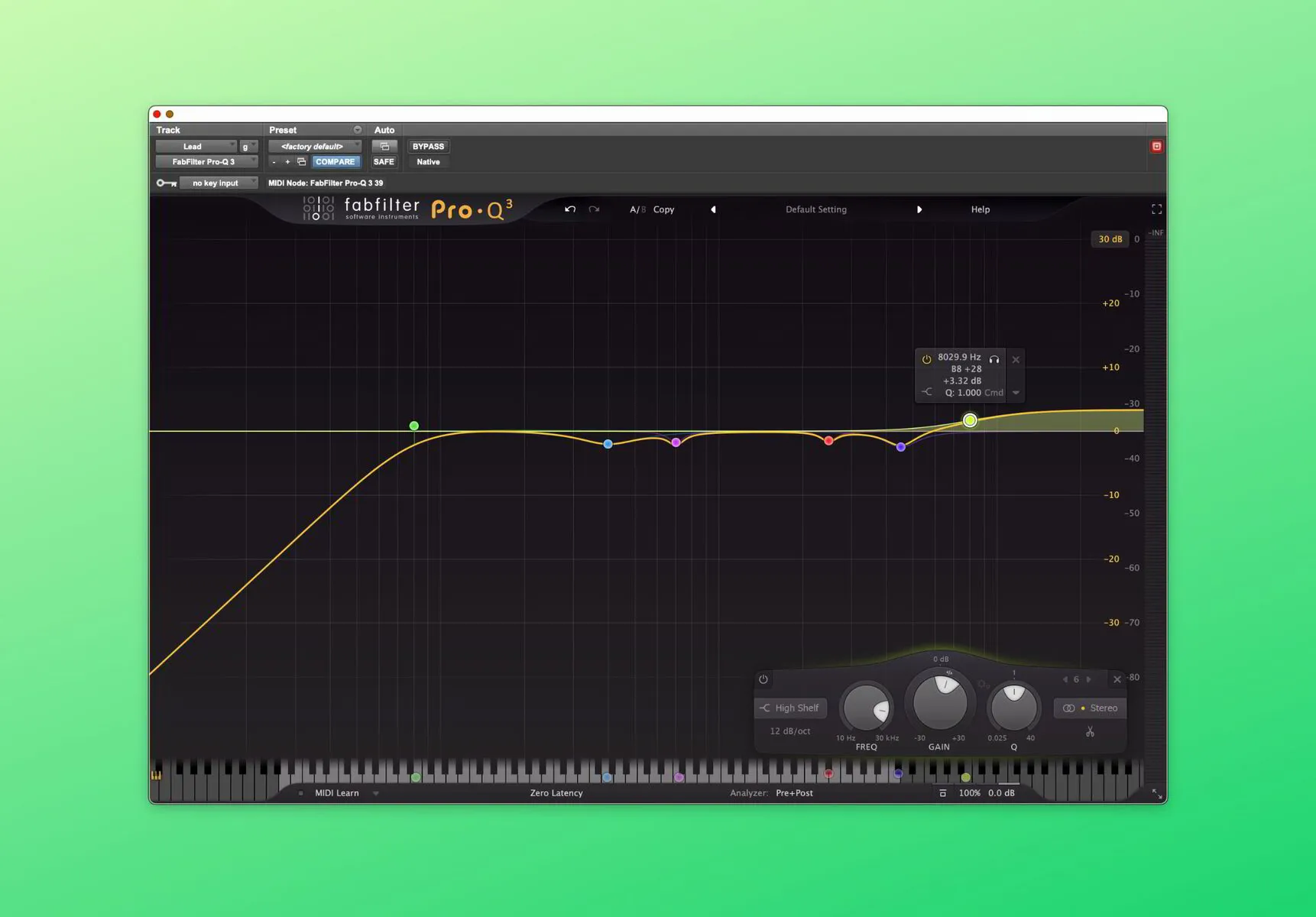Click the red target button in header
1316x917 pixels.
coord(1156,146)
